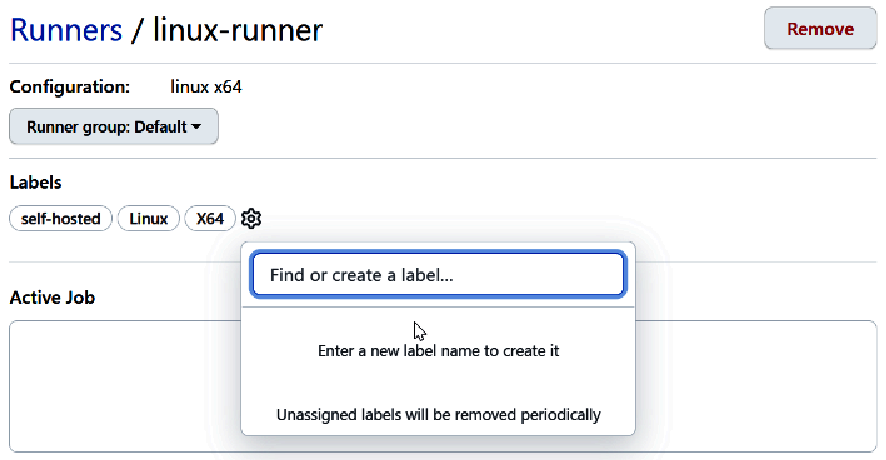Click the linux-runner page title
Screen dimensions: 886x460
(x=238, y=29)
